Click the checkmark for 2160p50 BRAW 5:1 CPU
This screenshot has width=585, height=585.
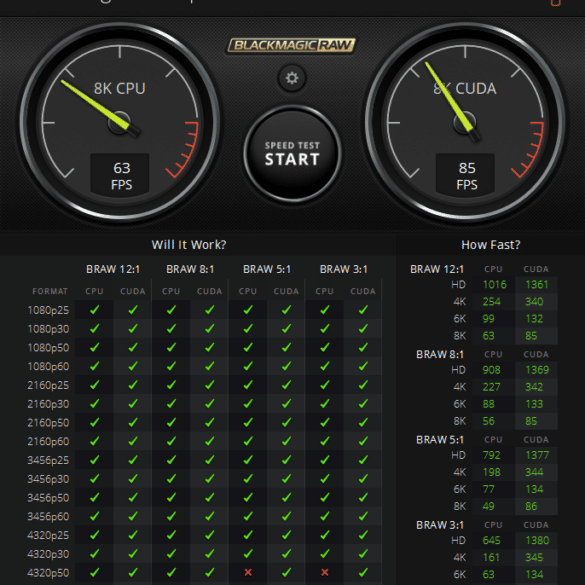point(248,422)
